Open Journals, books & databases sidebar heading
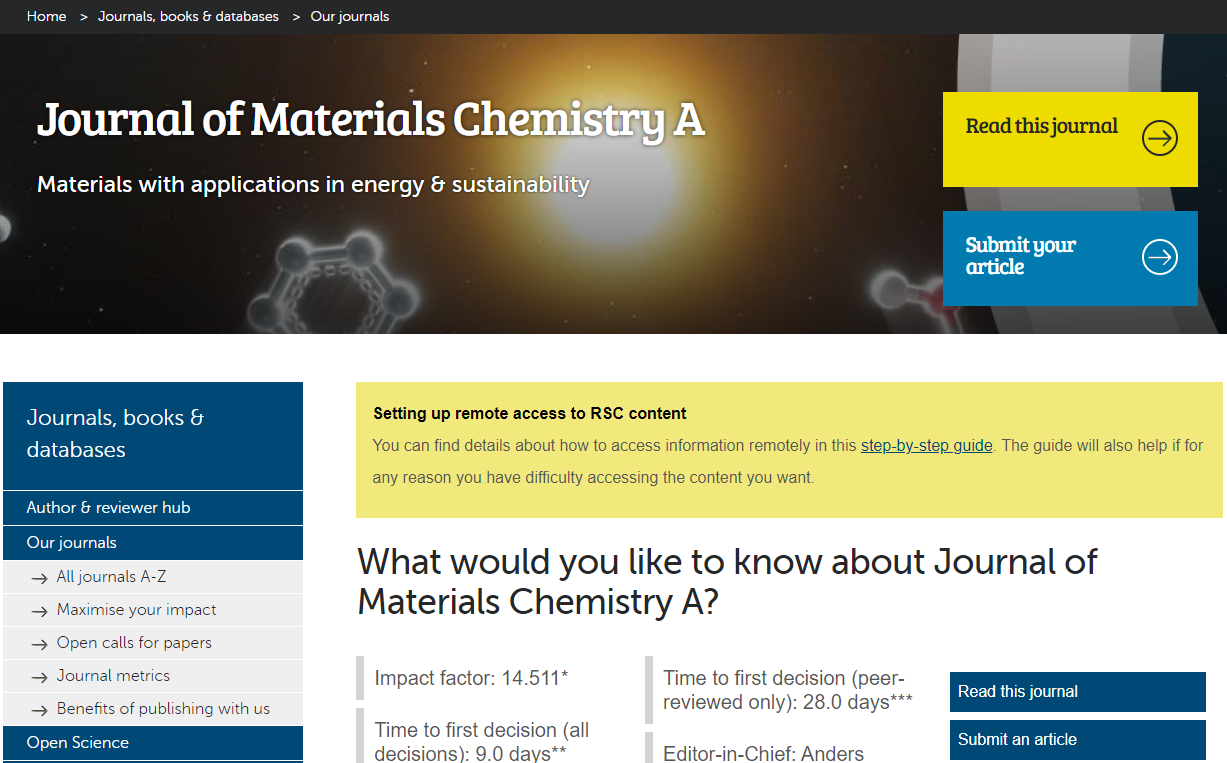Screen dimensions: 1227x763 (153, 436)
